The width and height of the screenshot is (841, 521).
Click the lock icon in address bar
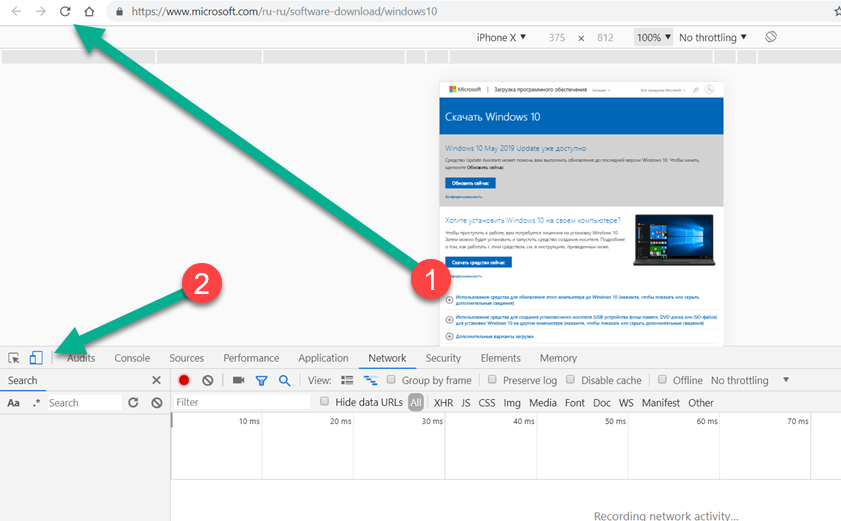119,11
